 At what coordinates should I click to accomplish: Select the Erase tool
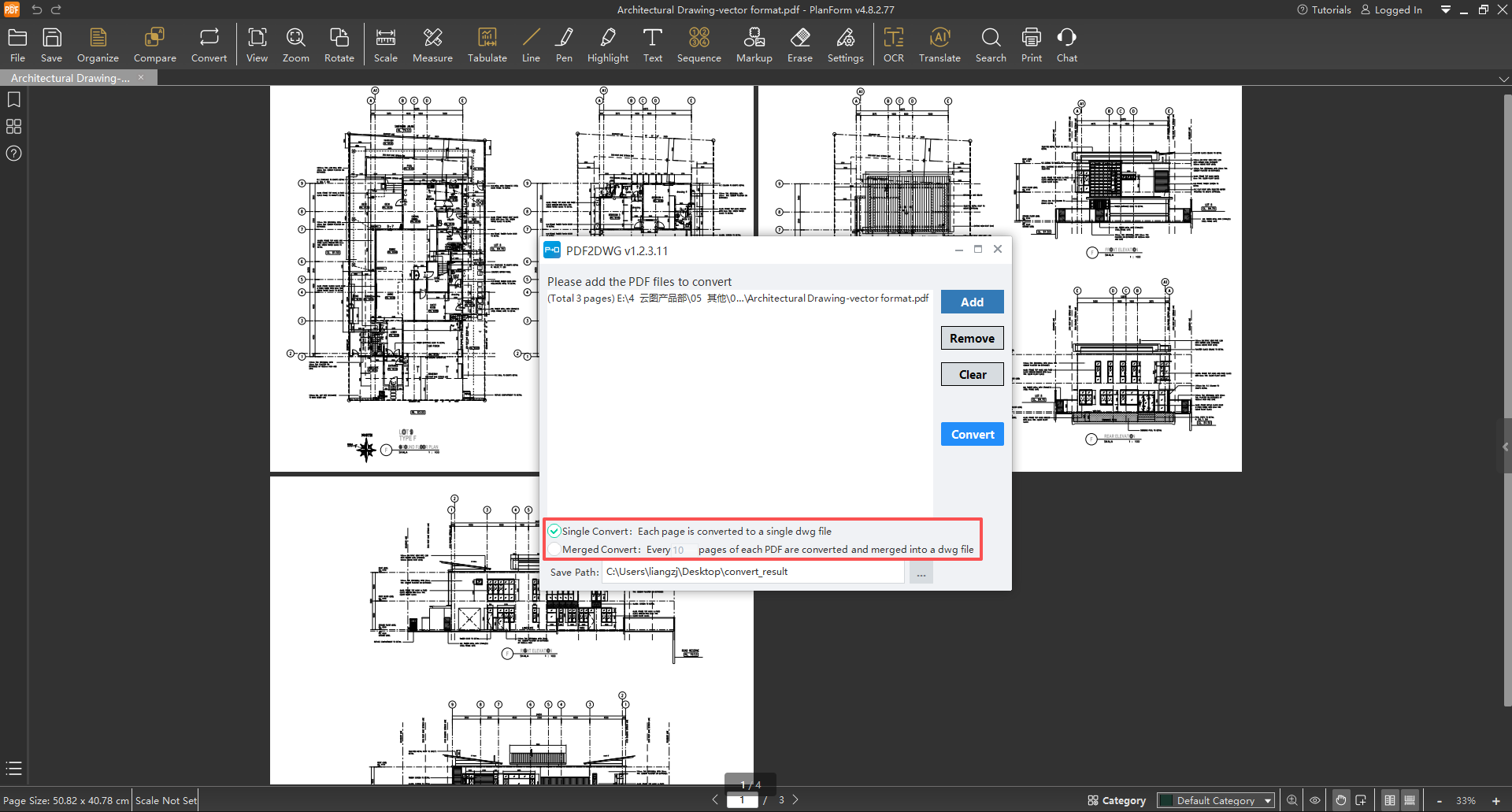coord(799,45)
